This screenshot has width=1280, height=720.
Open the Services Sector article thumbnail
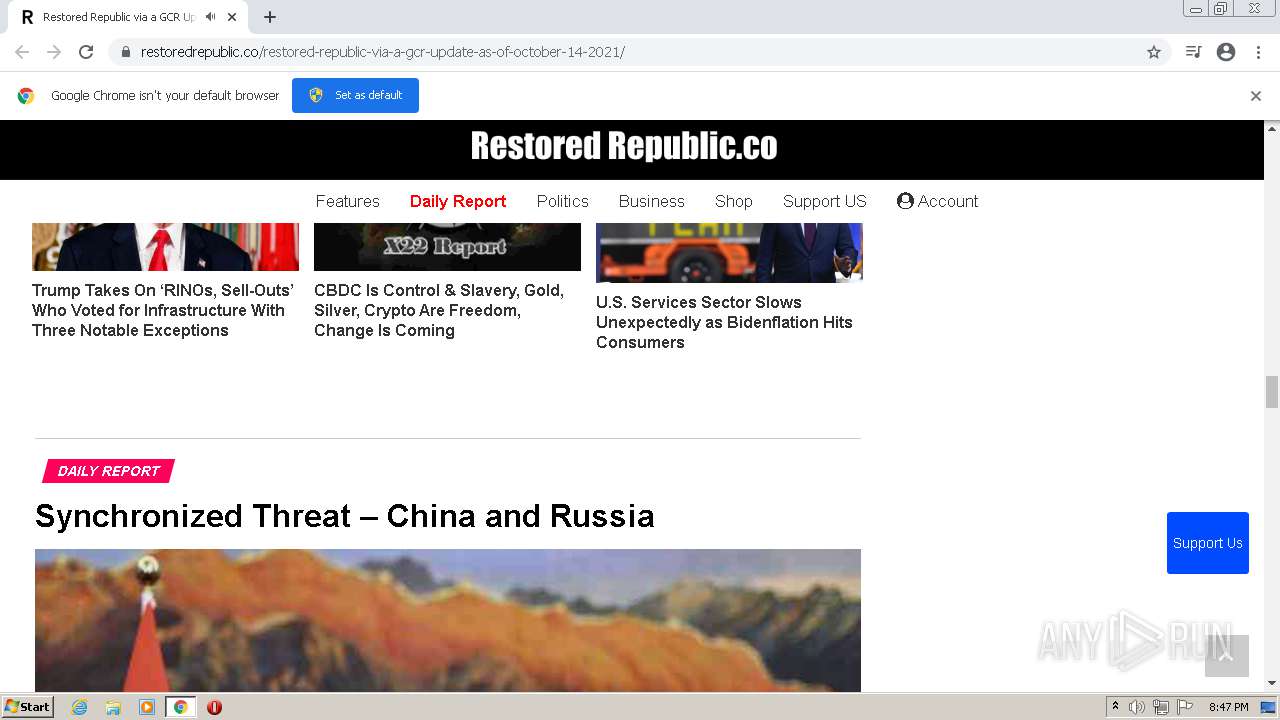pyautogui.click(x=729, y=252)
